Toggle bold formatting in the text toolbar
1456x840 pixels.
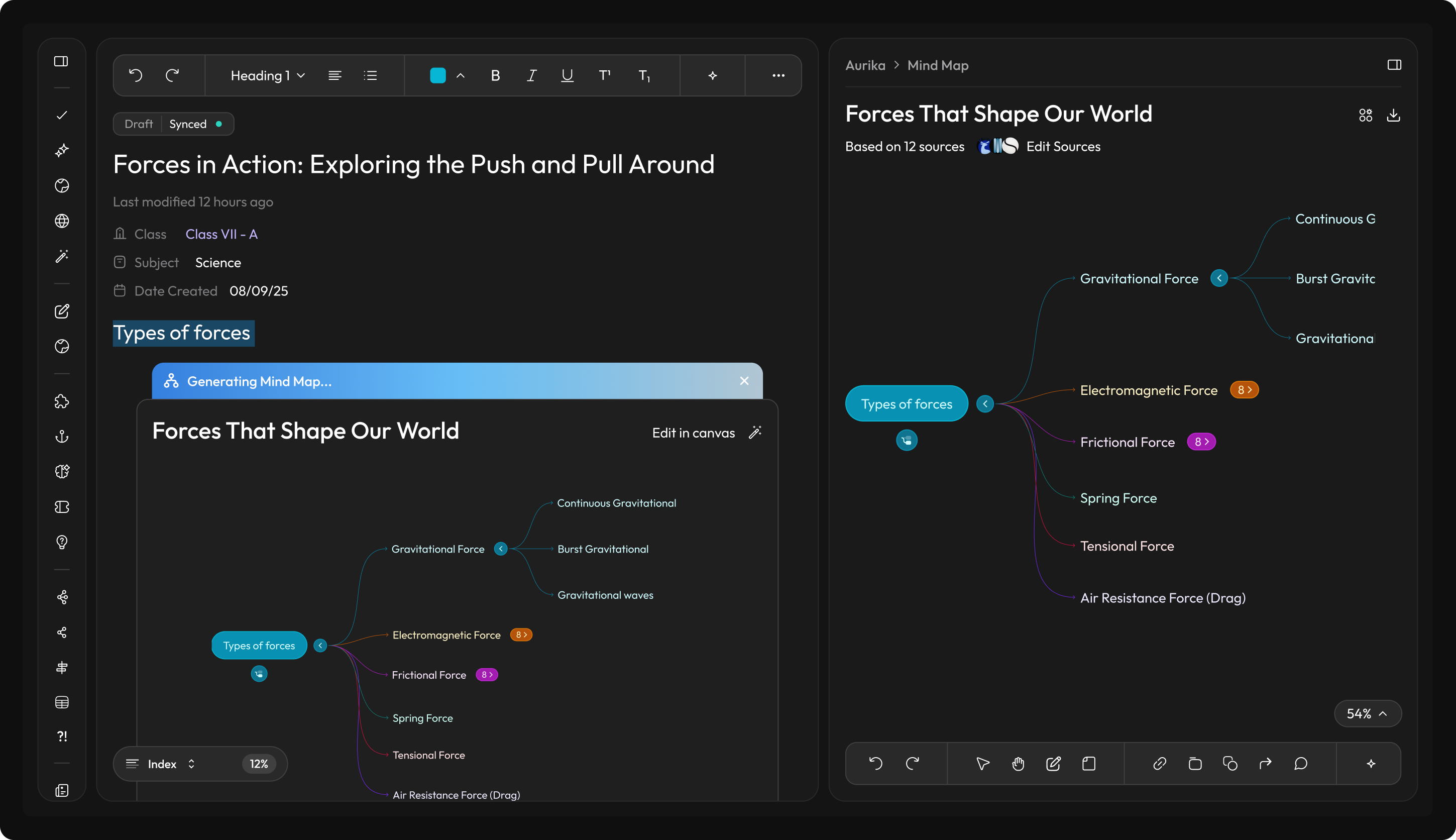494,75
